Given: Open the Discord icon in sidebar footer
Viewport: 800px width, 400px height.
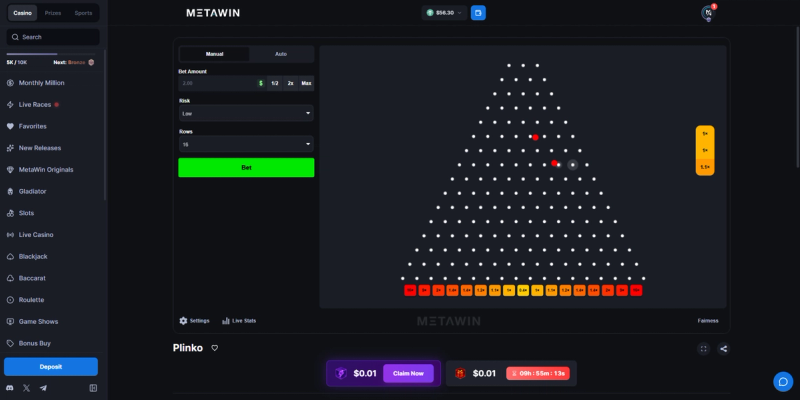Looking at the screenshot, I should click(x=10, y=388).
